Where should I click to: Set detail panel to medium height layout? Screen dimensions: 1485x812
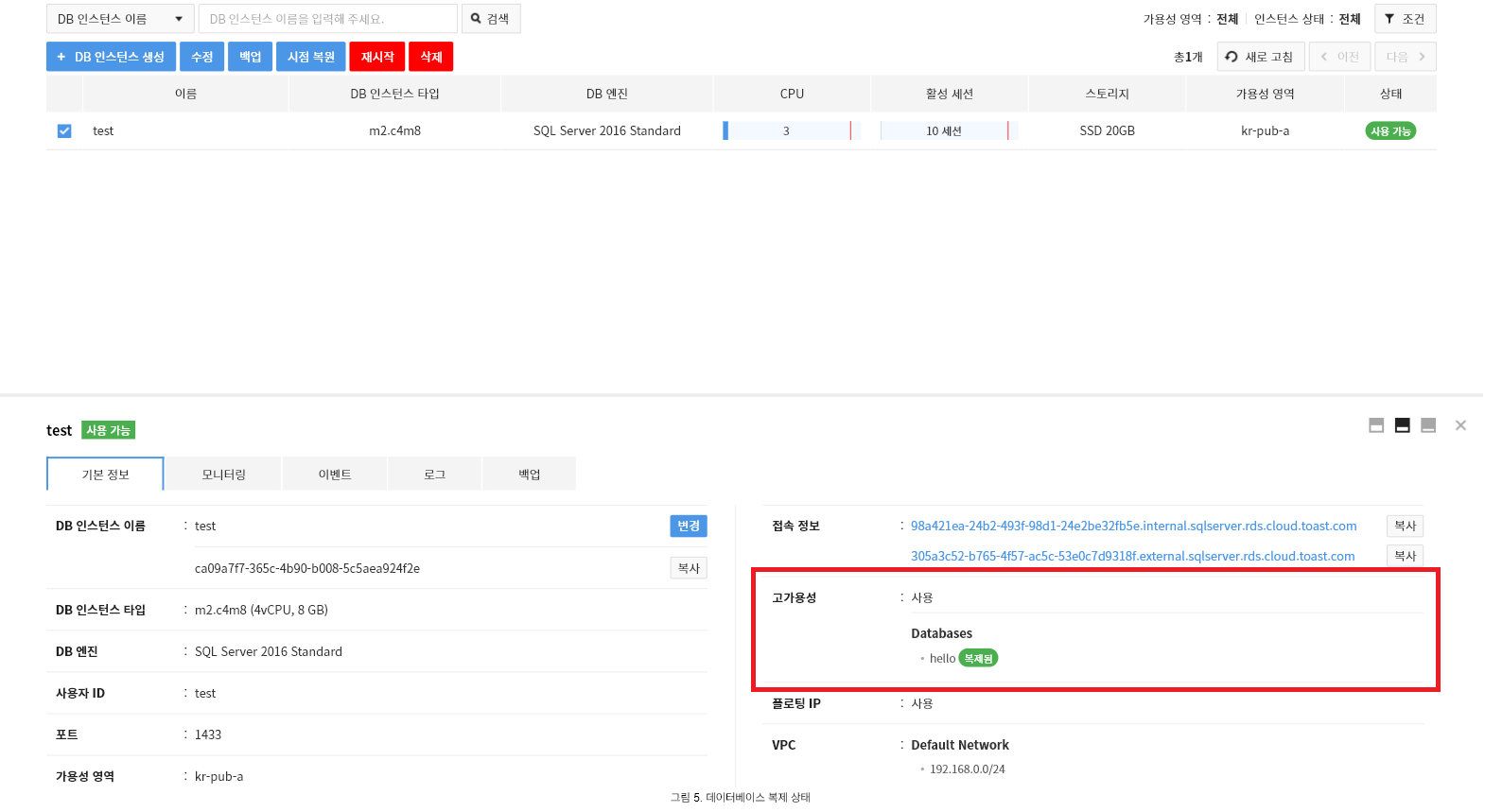pos(1403,425)
